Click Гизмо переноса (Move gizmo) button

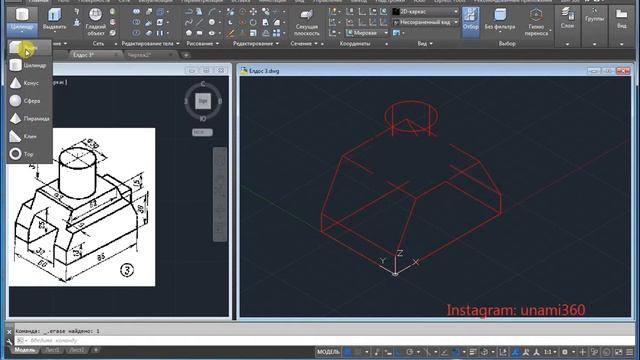(x=536, y=23)
